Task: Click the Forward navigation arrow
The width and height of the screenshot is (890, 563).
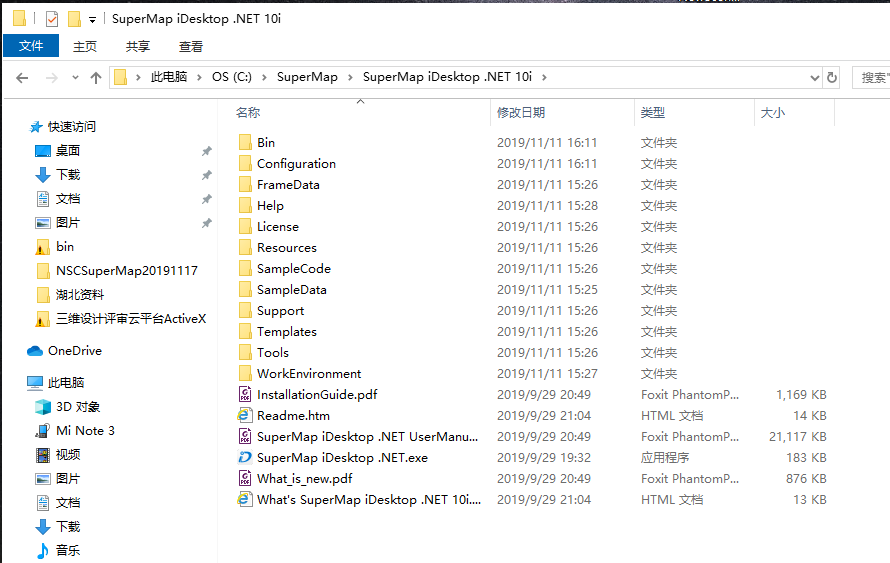Action: click(52, 78)
